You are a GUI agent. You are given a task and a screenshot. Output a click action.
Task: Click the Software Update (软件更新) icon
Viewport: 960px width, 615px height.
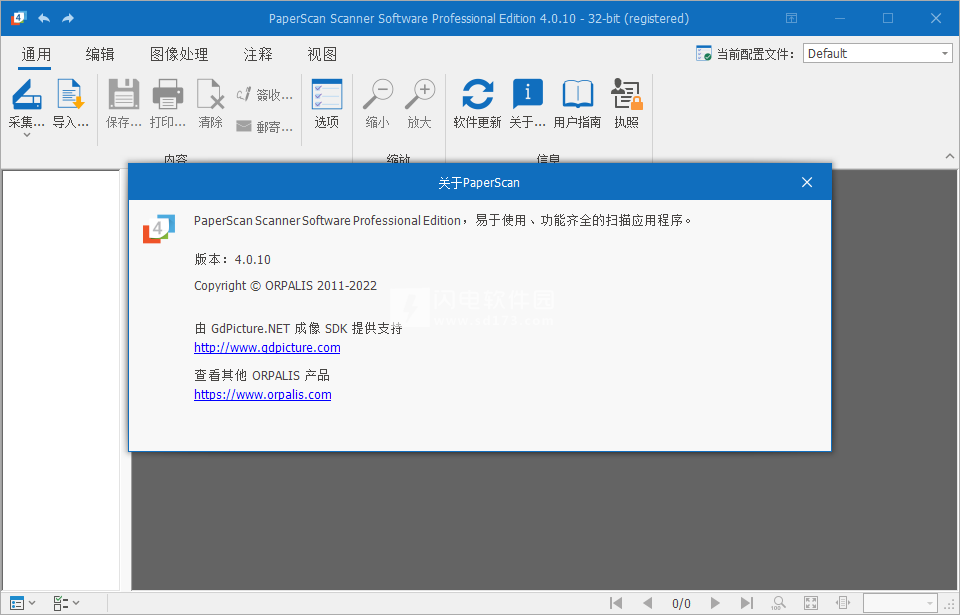click(x=478, y=95)
